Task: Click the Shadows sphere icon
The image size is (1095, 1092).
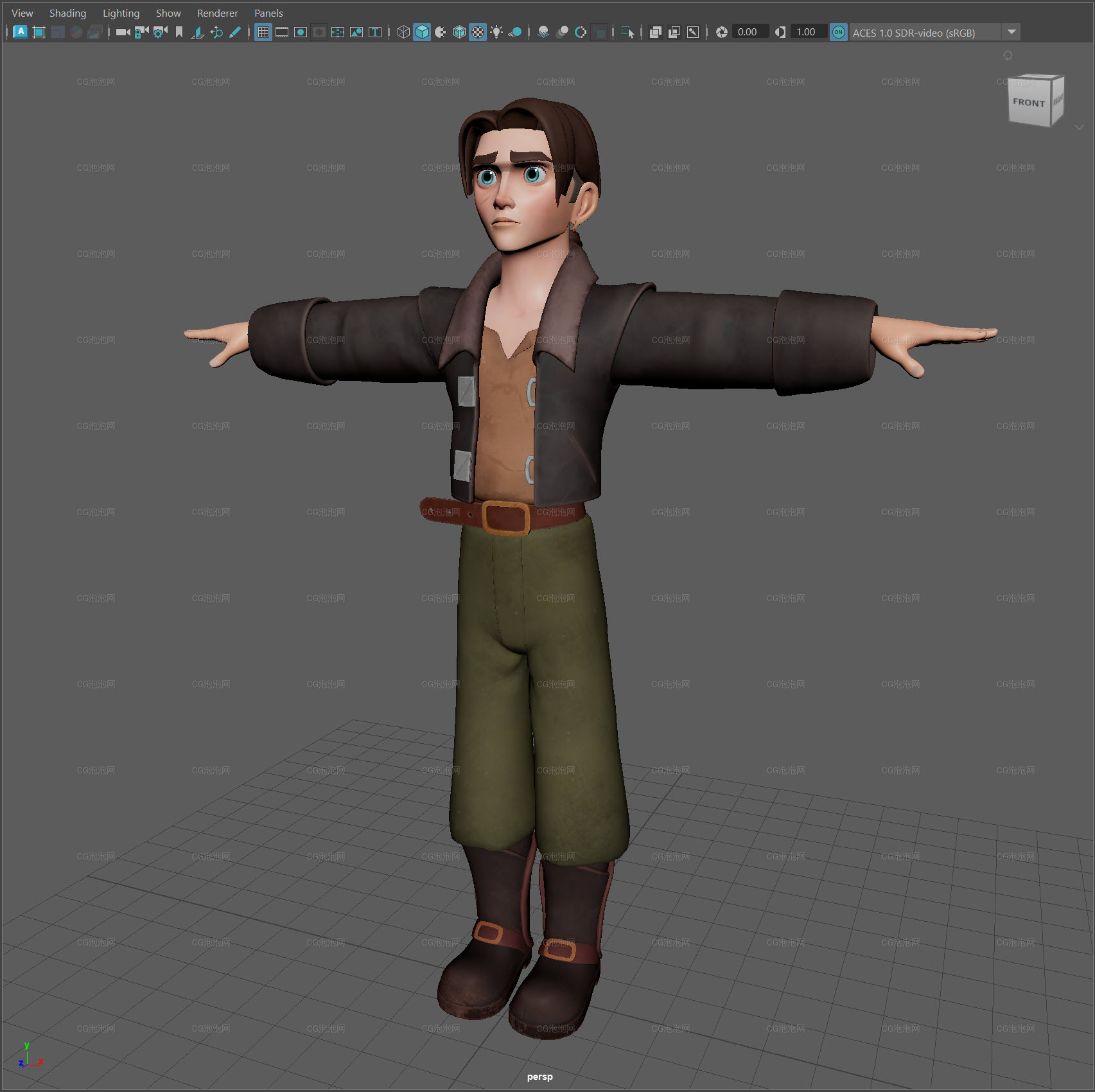Action: click(x=515, y=32)
